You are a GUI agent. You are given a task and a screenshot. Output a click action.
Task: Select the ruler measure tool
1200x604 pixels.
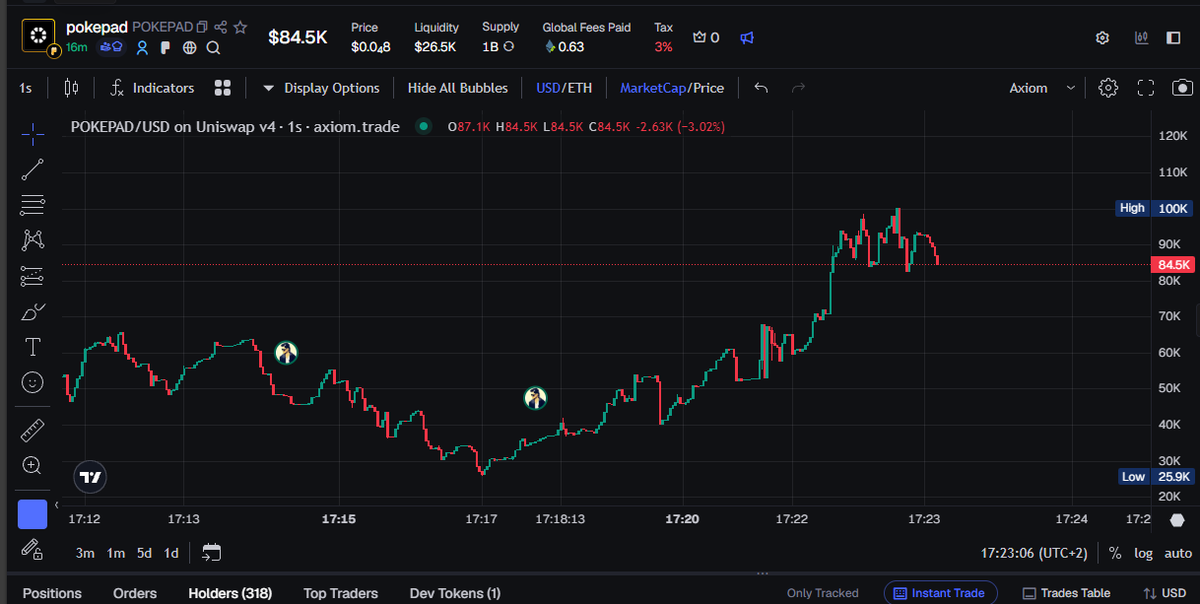[x=32, y=430]
